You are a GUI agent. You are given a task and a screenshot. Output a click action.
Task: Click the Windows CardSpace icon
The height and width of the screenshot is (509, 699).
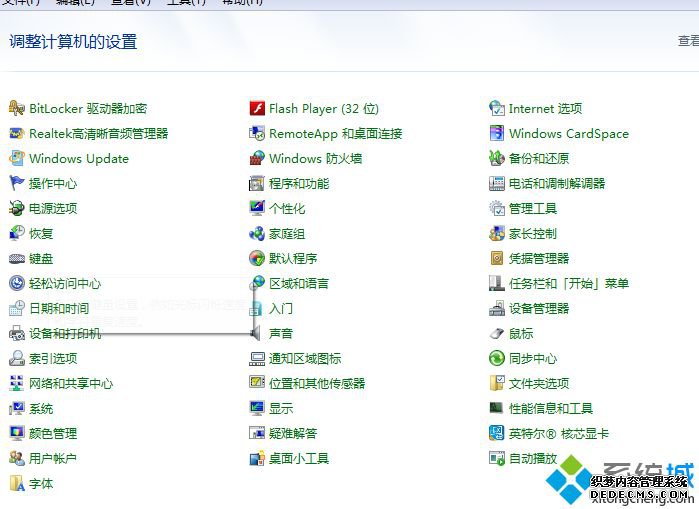point(497,133)
